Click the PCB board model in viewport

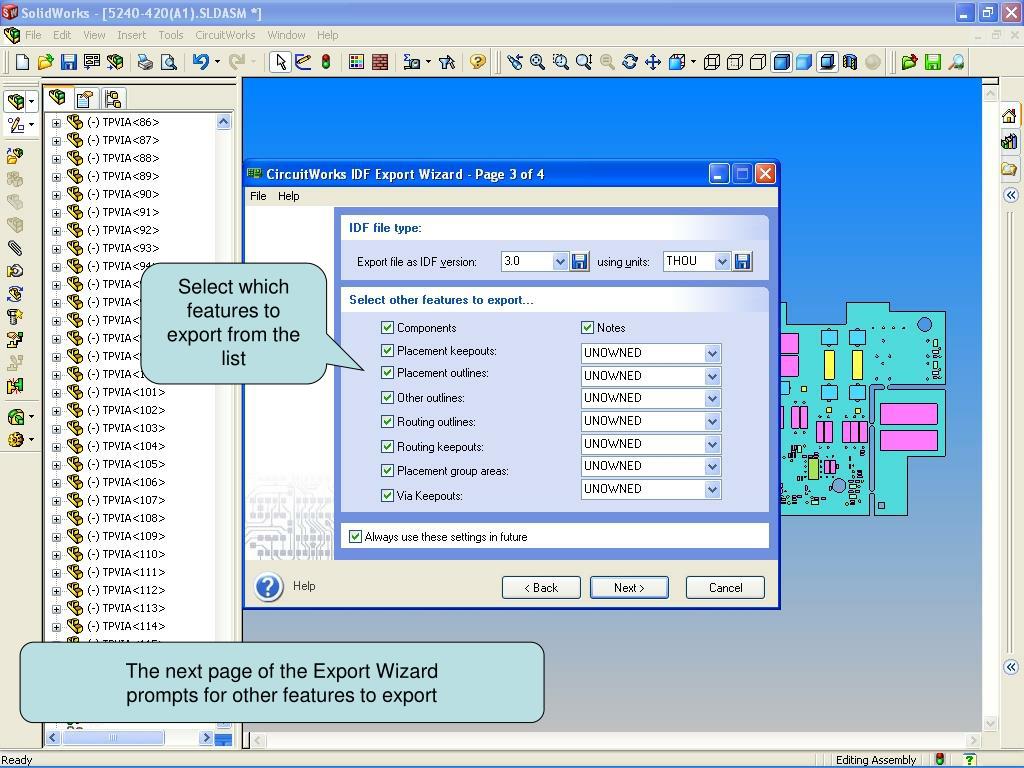[862, 411]
